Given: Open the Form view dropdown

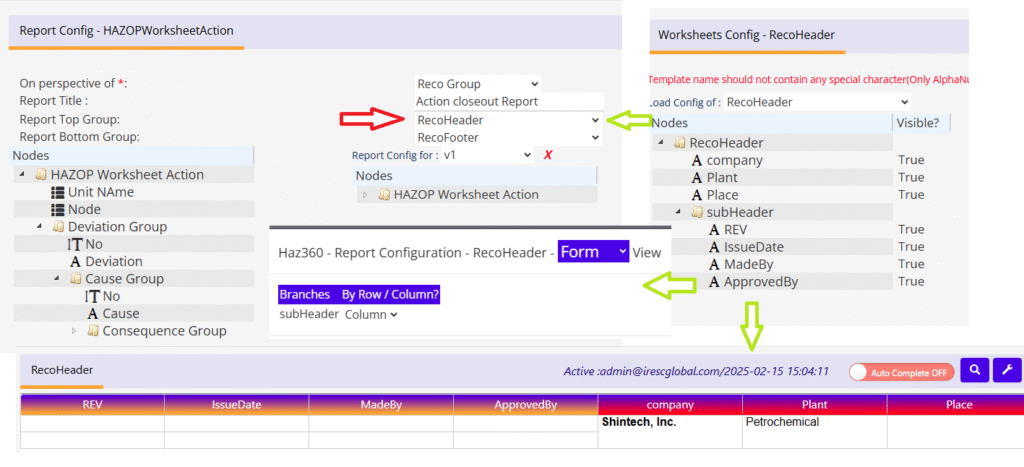Looking at the screenshot, I should click(x=593, y=252).
